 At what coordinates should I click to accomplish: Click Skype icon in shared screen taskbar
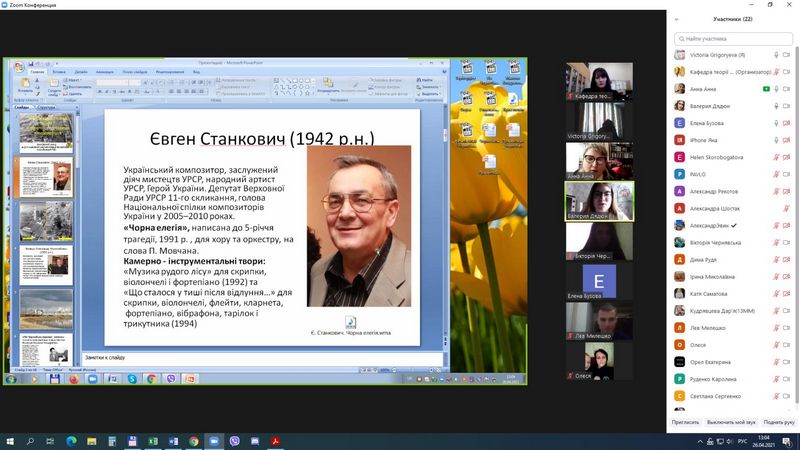point(132,379)
